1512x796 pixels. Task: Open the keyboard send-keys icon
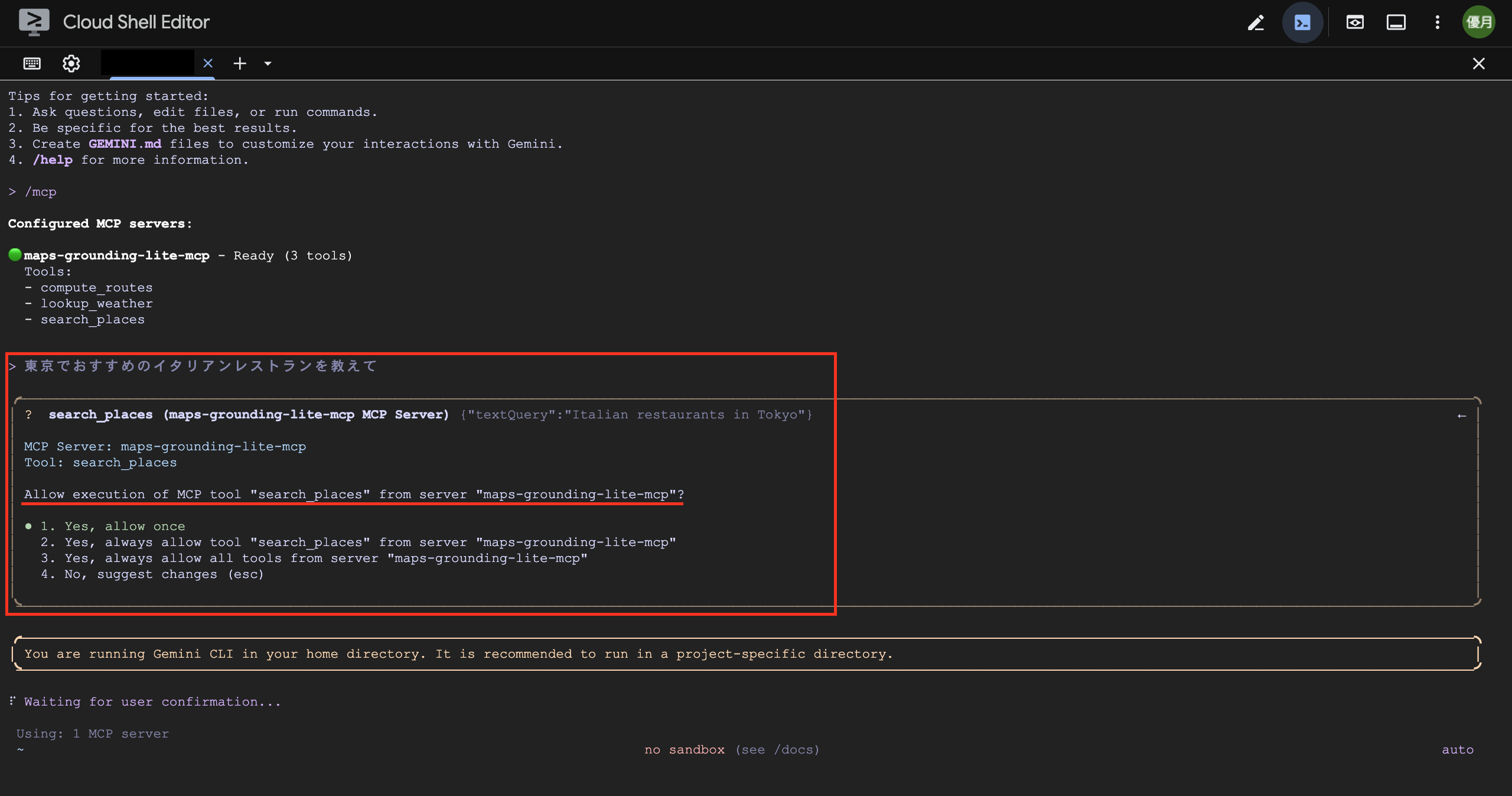click(32, 63)
